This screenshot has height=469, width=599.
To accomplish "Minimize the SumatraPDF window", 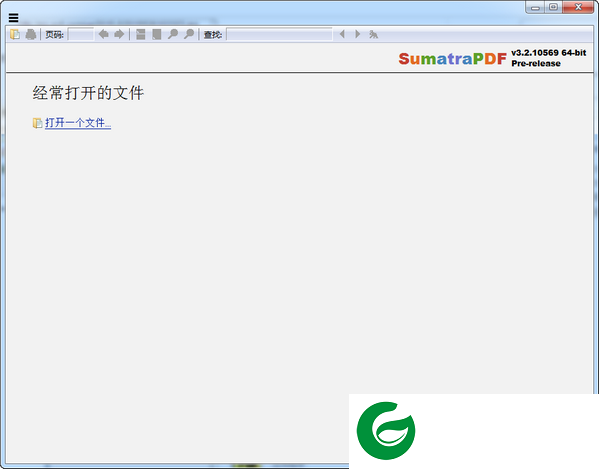I will tap(536, 7).
